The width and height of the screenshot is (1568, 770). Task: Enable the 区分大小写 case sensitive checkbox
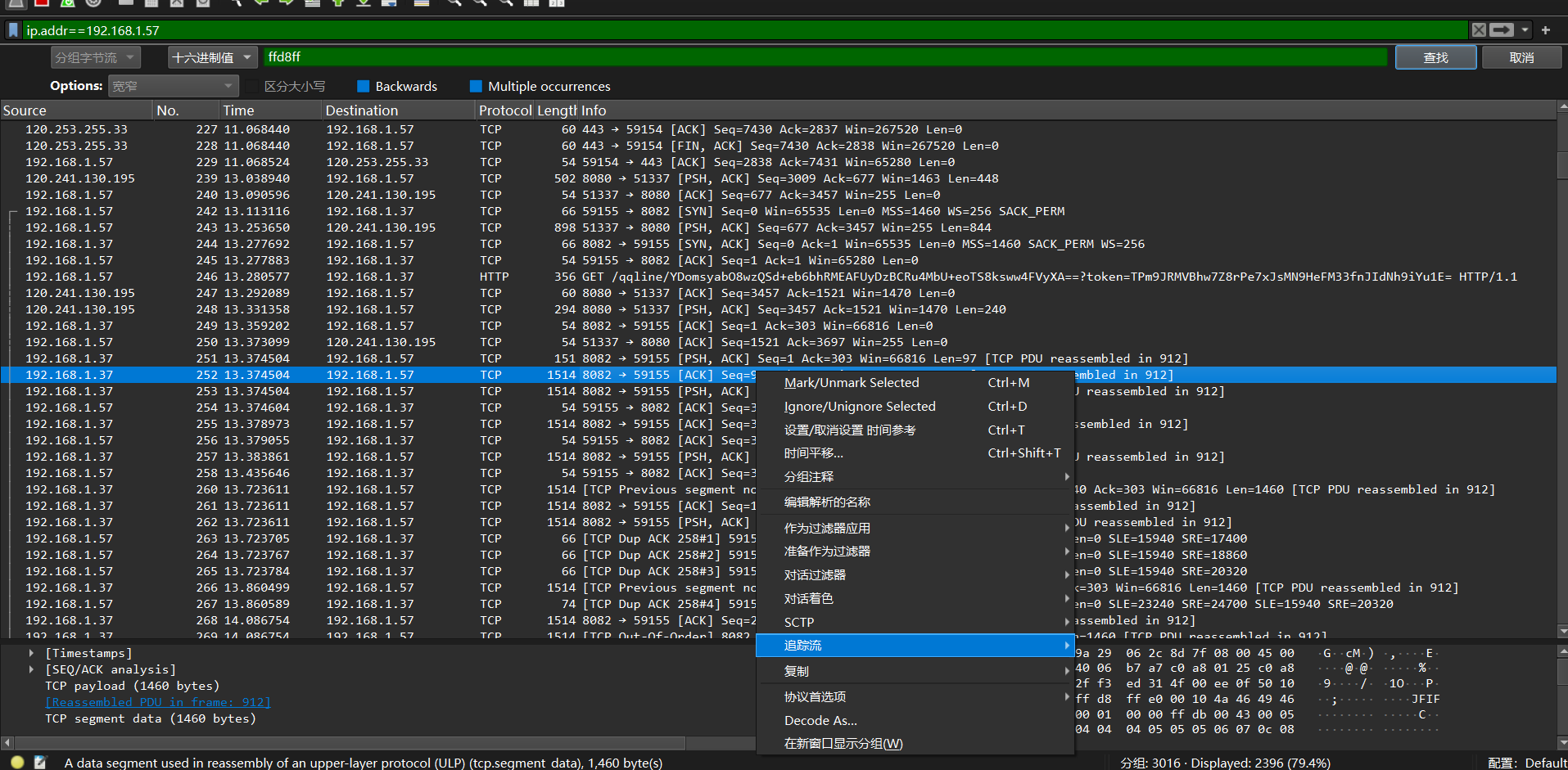(x=252, y=87)
